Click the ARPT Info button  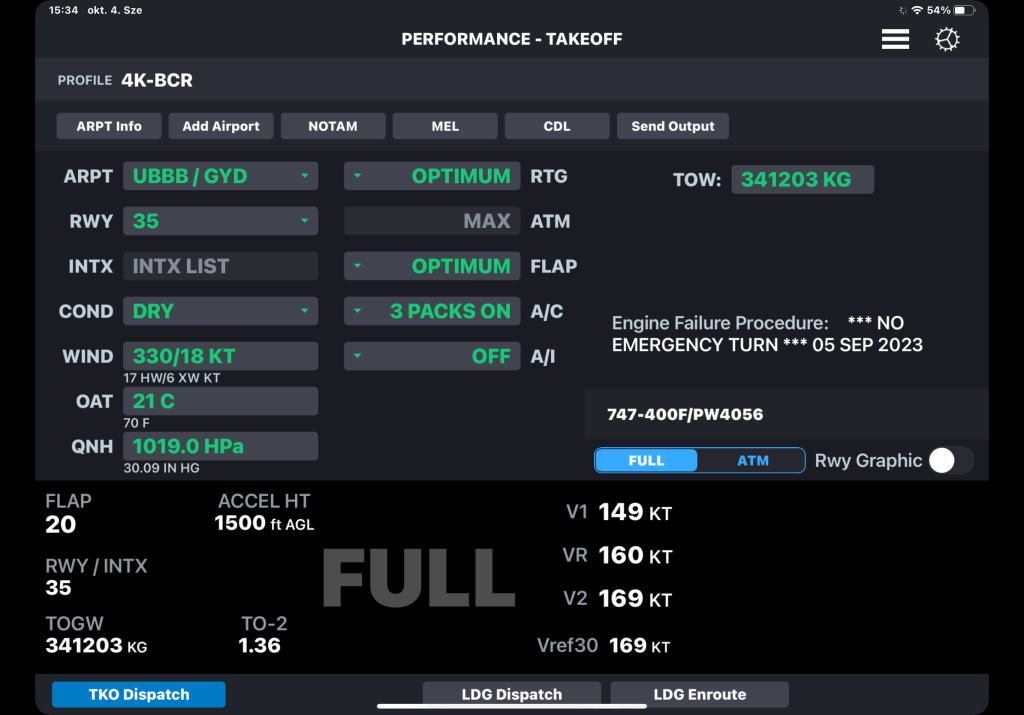point(109,126)
